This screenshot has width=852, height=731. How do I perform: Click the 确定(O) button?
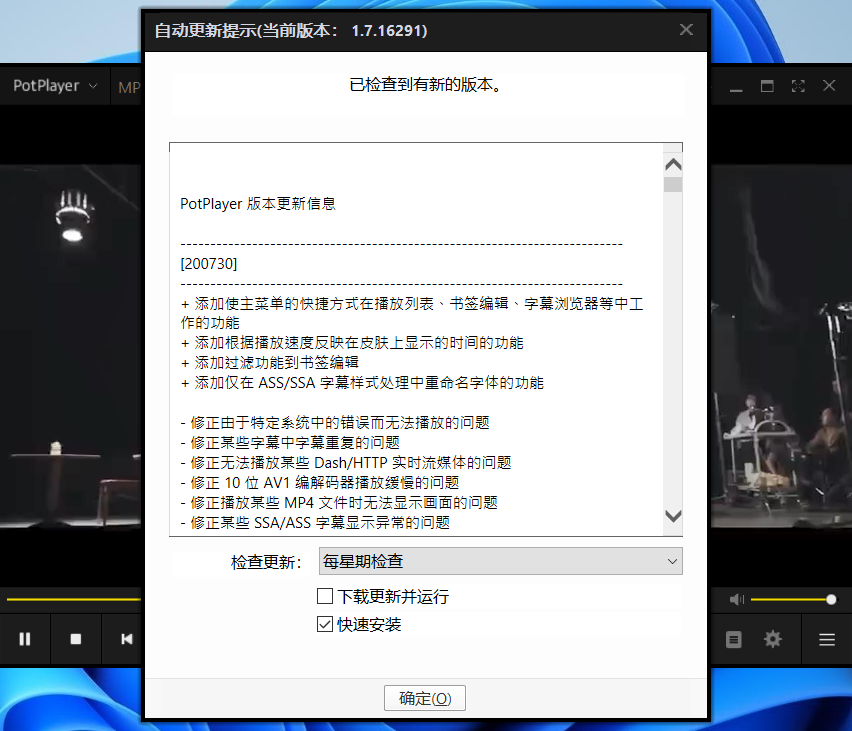(x=425, y=698)
